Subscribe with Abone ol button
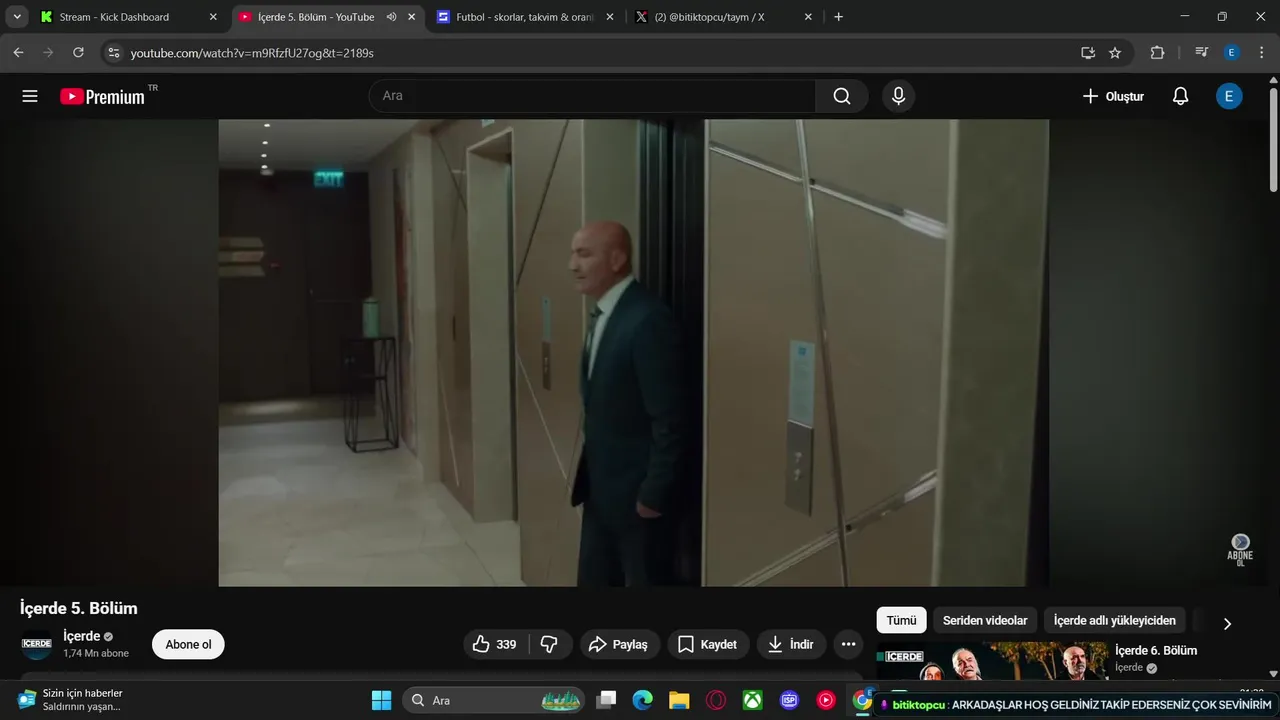1280x720 pixels. (188, 644)
